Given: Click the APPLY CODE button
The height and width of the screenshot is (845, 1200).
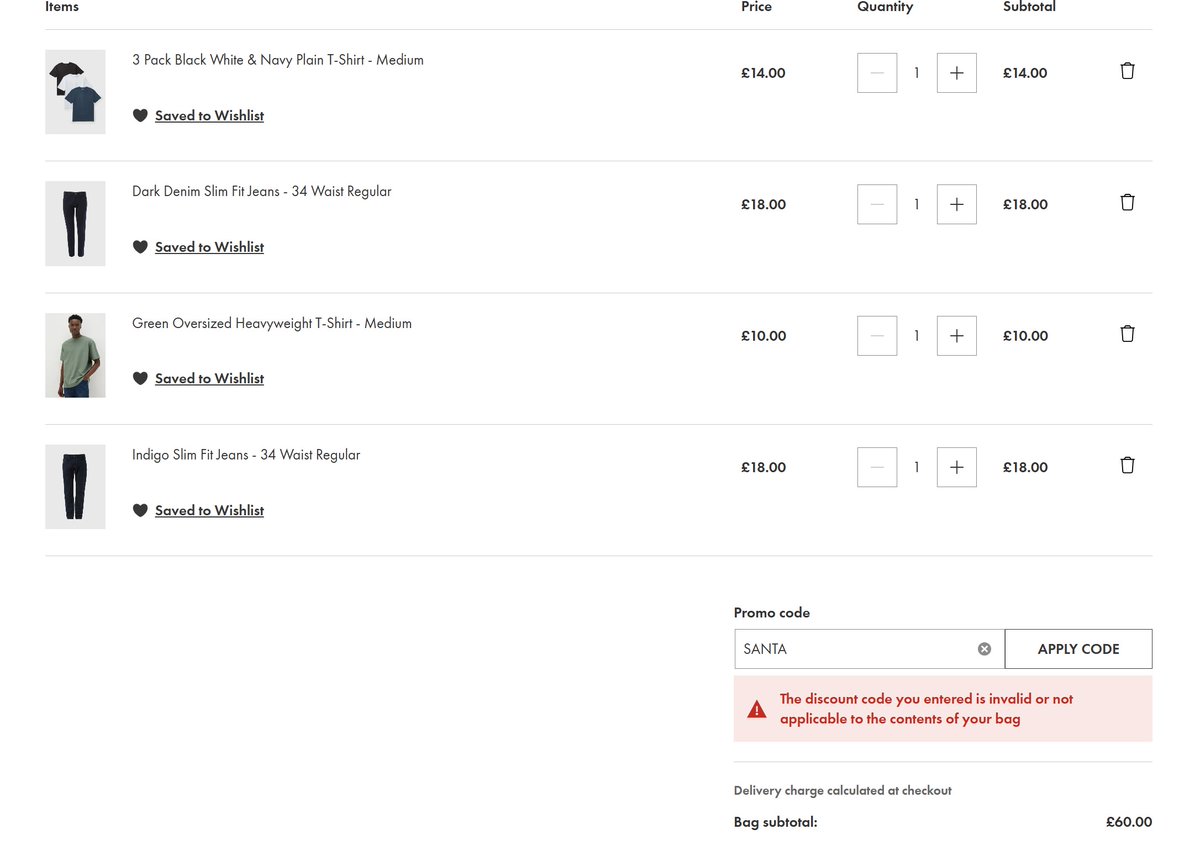Looking at the screenshot, I should point(1078,649).
